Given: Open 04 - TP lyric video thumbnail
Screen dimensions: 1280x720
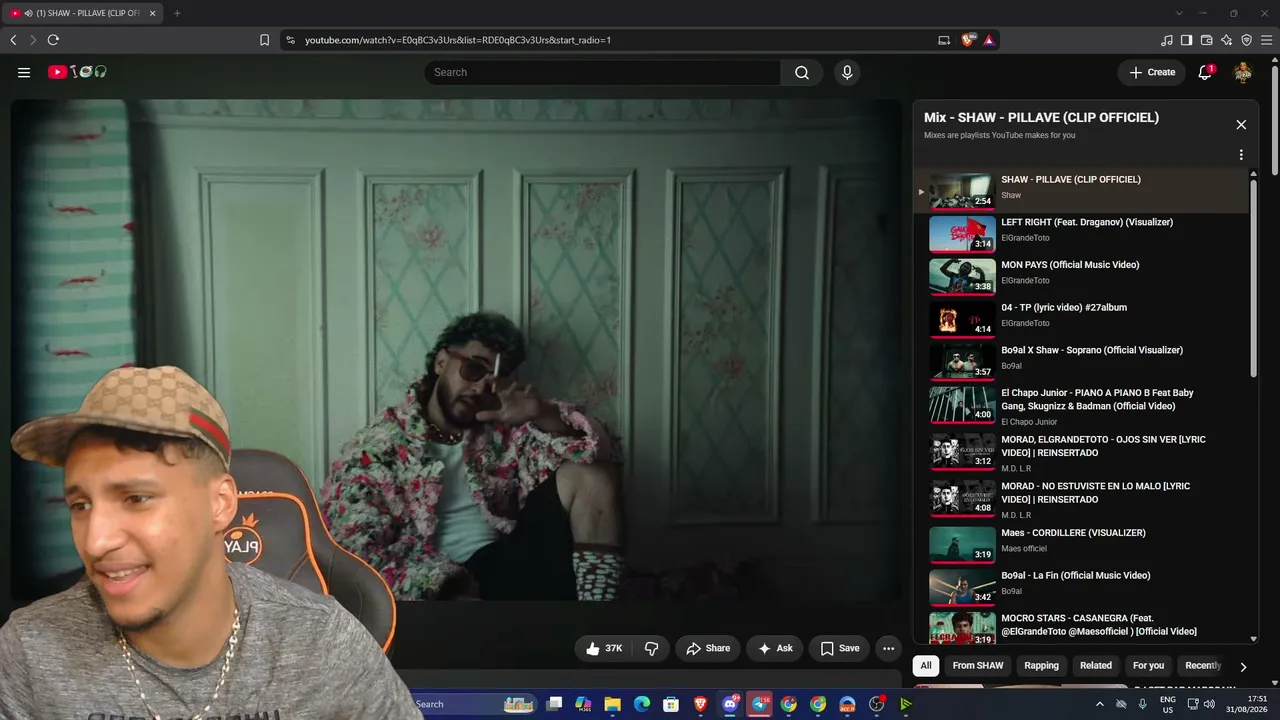Looking at the screenshot, I should pos(962,320).
